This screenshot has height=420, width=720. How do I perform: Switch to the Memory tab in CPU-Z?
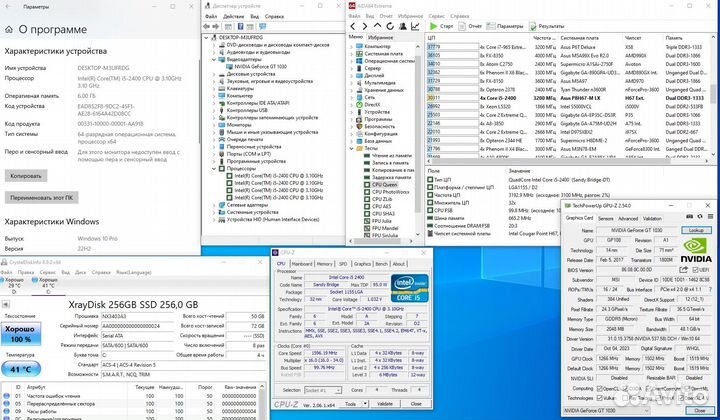coord(324,264)
